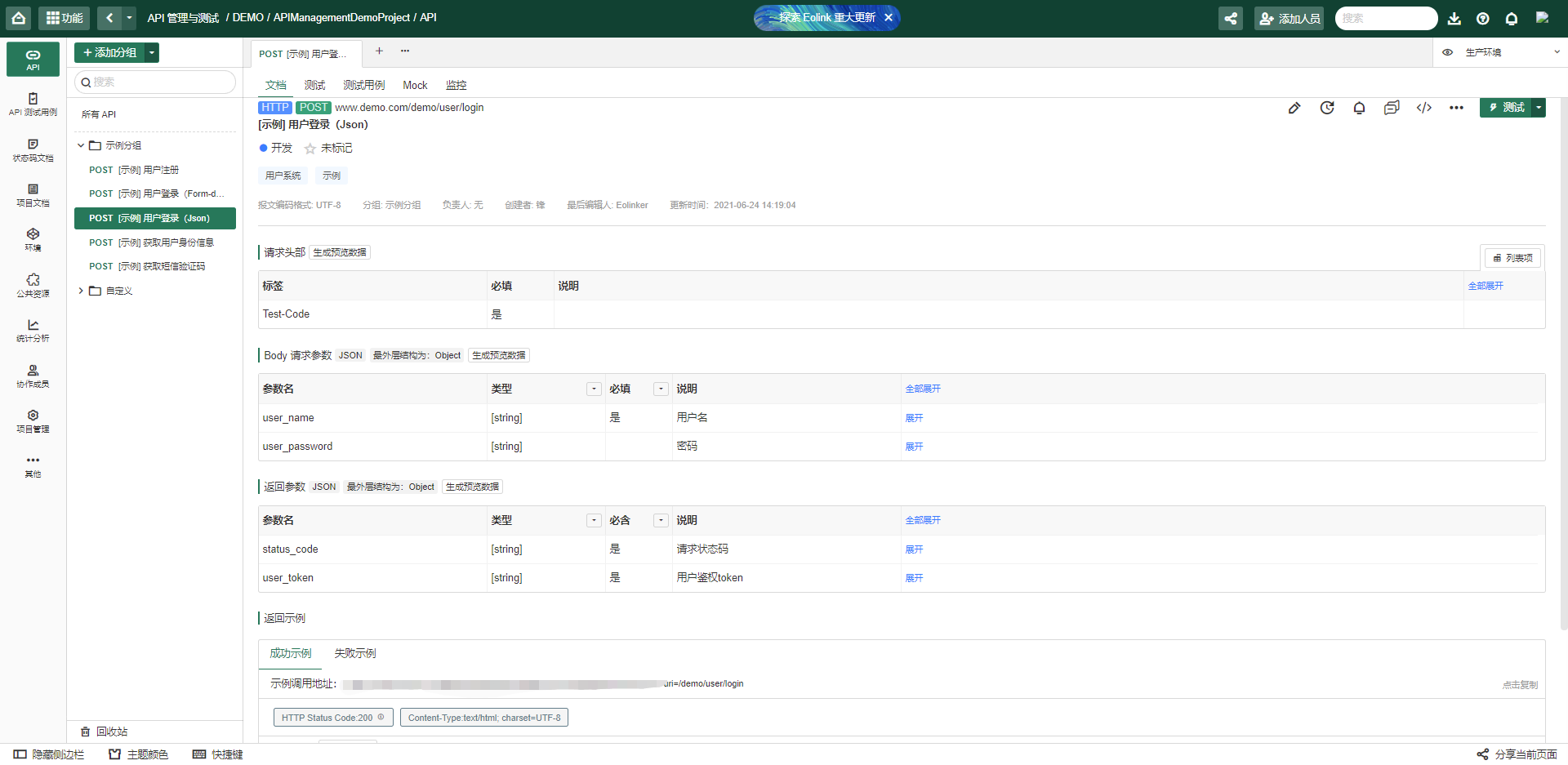Click the green 测试 button
The height and width of the screenshot is (765, 1568).
1505,108
